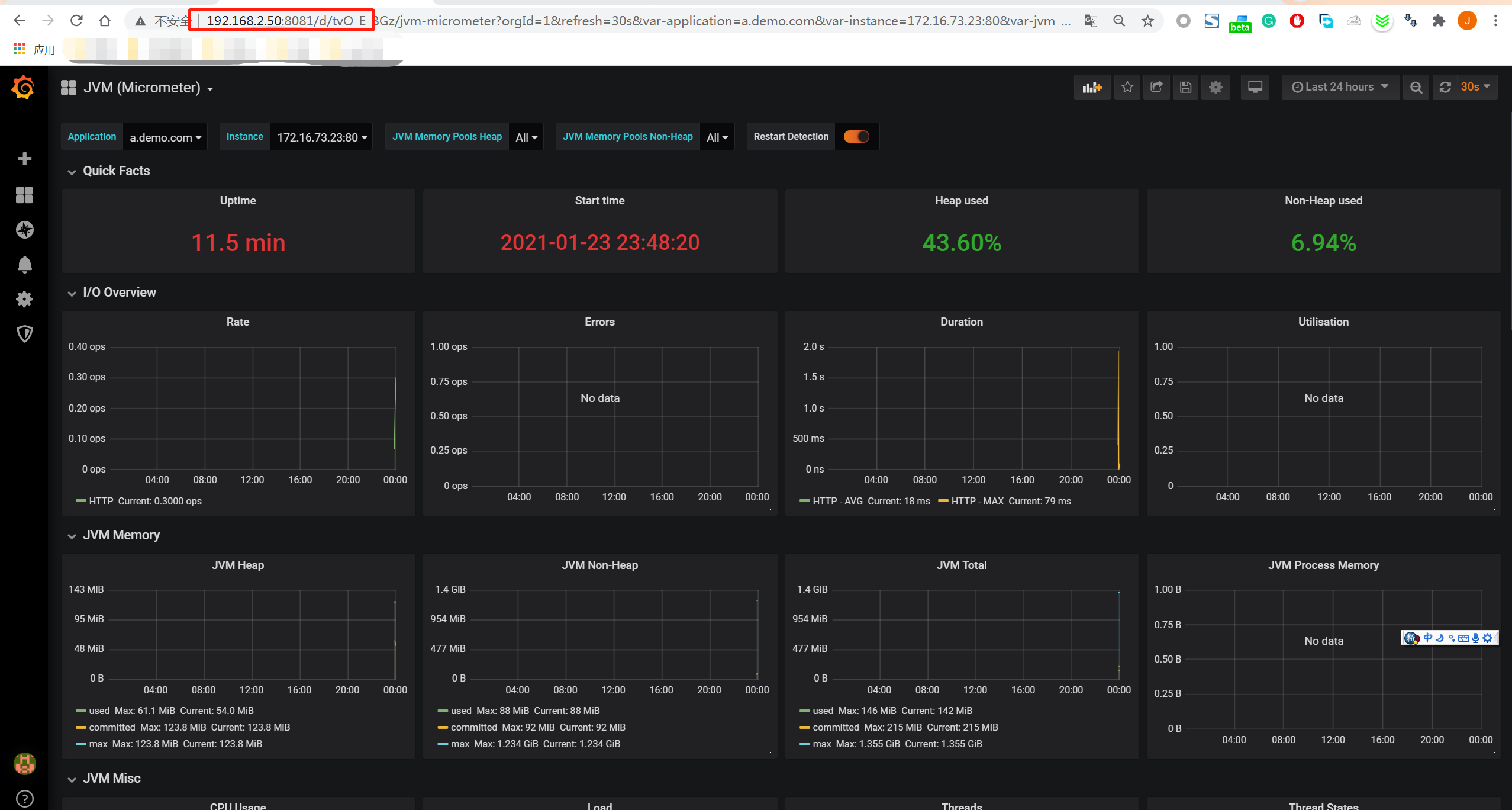Toggle the Restart Detection switch
Image resolution: width=1512 pixels, height=810 pixels.
856,137
